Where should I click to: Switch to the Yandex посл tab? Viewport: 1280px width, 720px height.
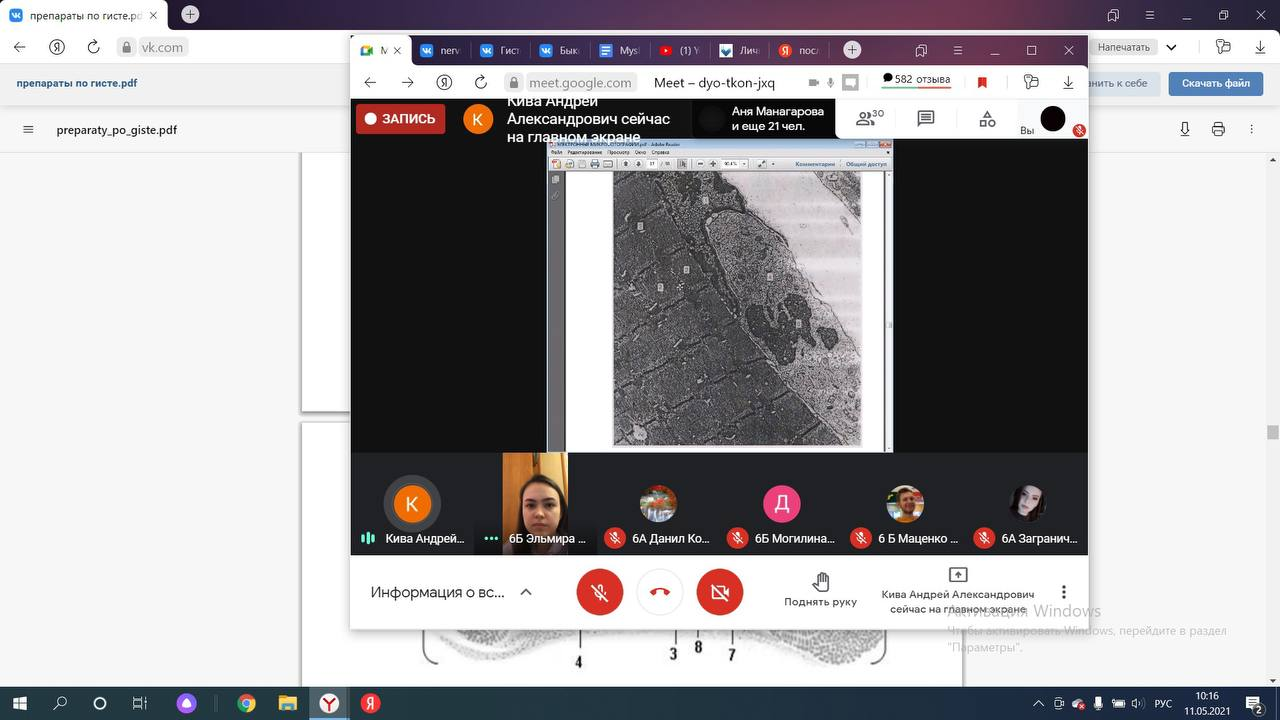(801, 50)
